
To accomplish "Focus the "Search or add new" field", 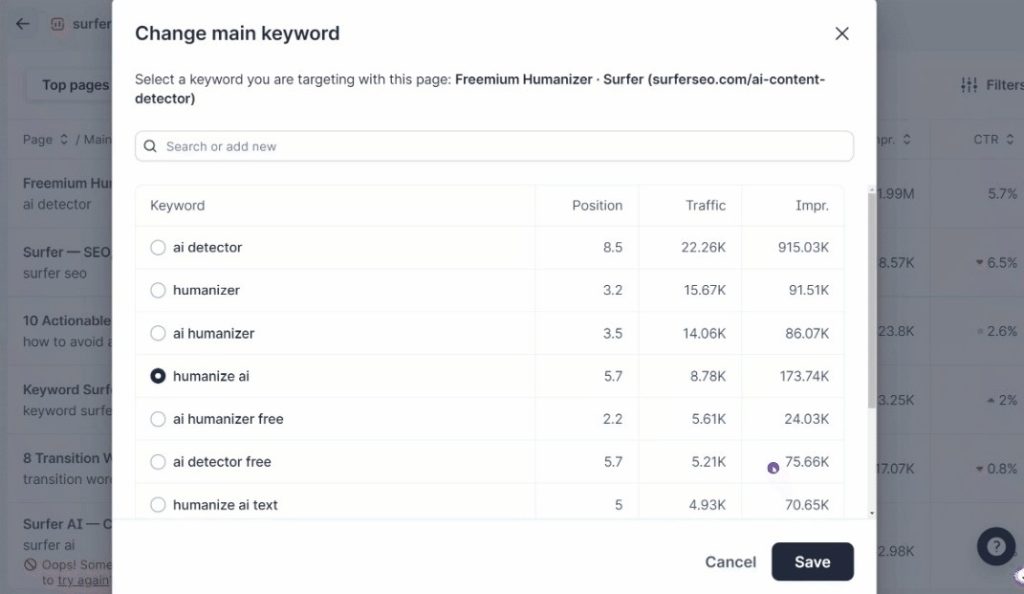I will coord(500,146).
